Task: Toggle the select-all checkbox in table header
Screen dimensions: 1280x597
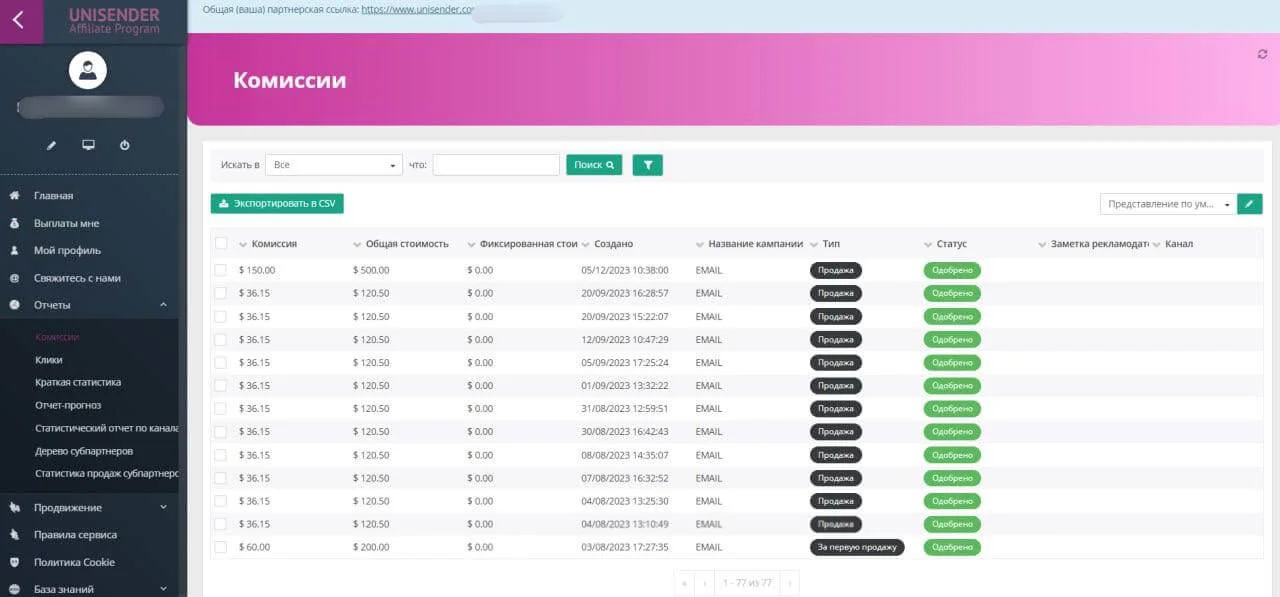Action: (221, 244)
